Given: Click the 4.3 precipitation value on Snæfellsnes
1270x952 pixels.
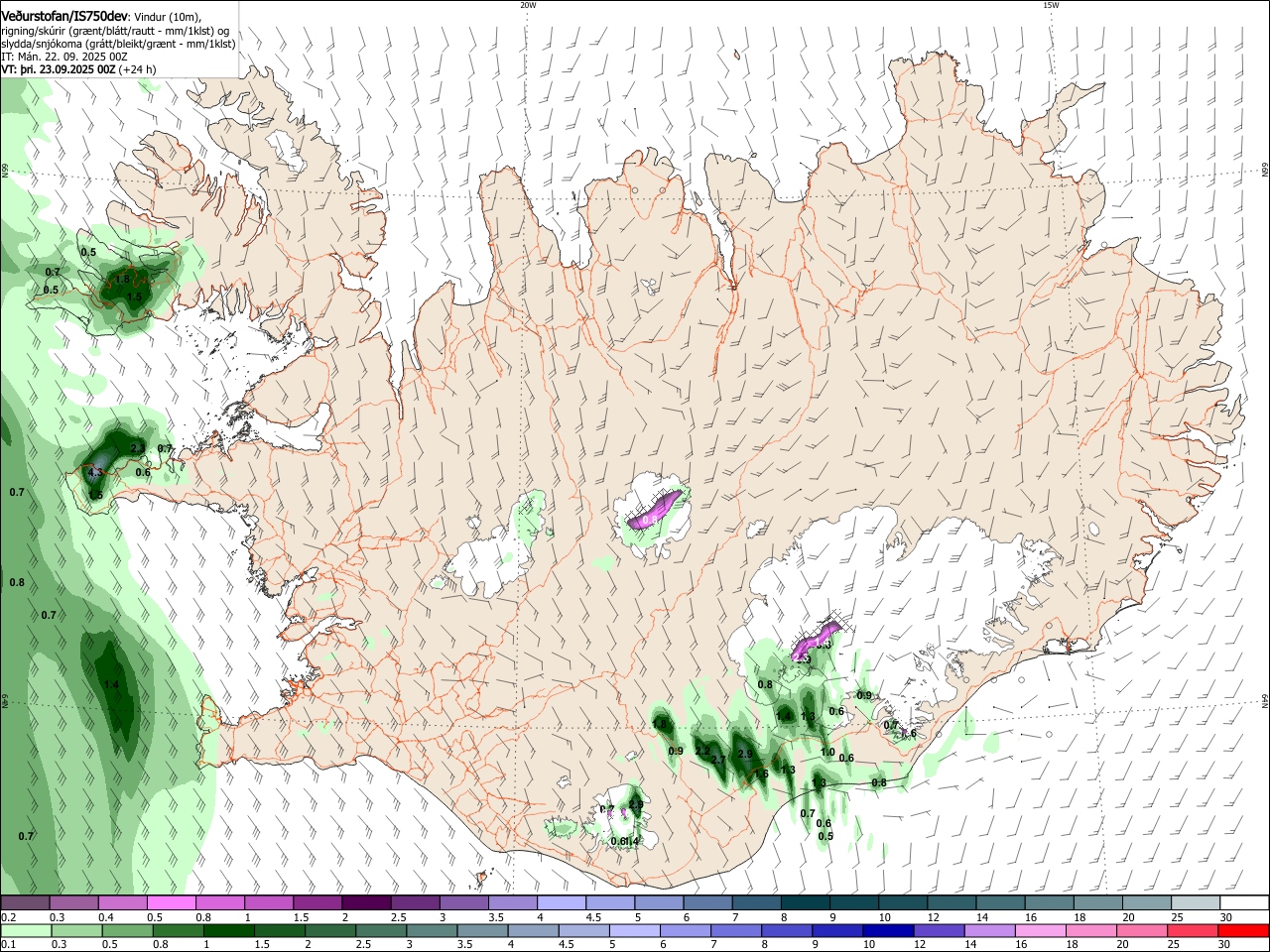Looking at the screenshot, I should coord(96,472).
